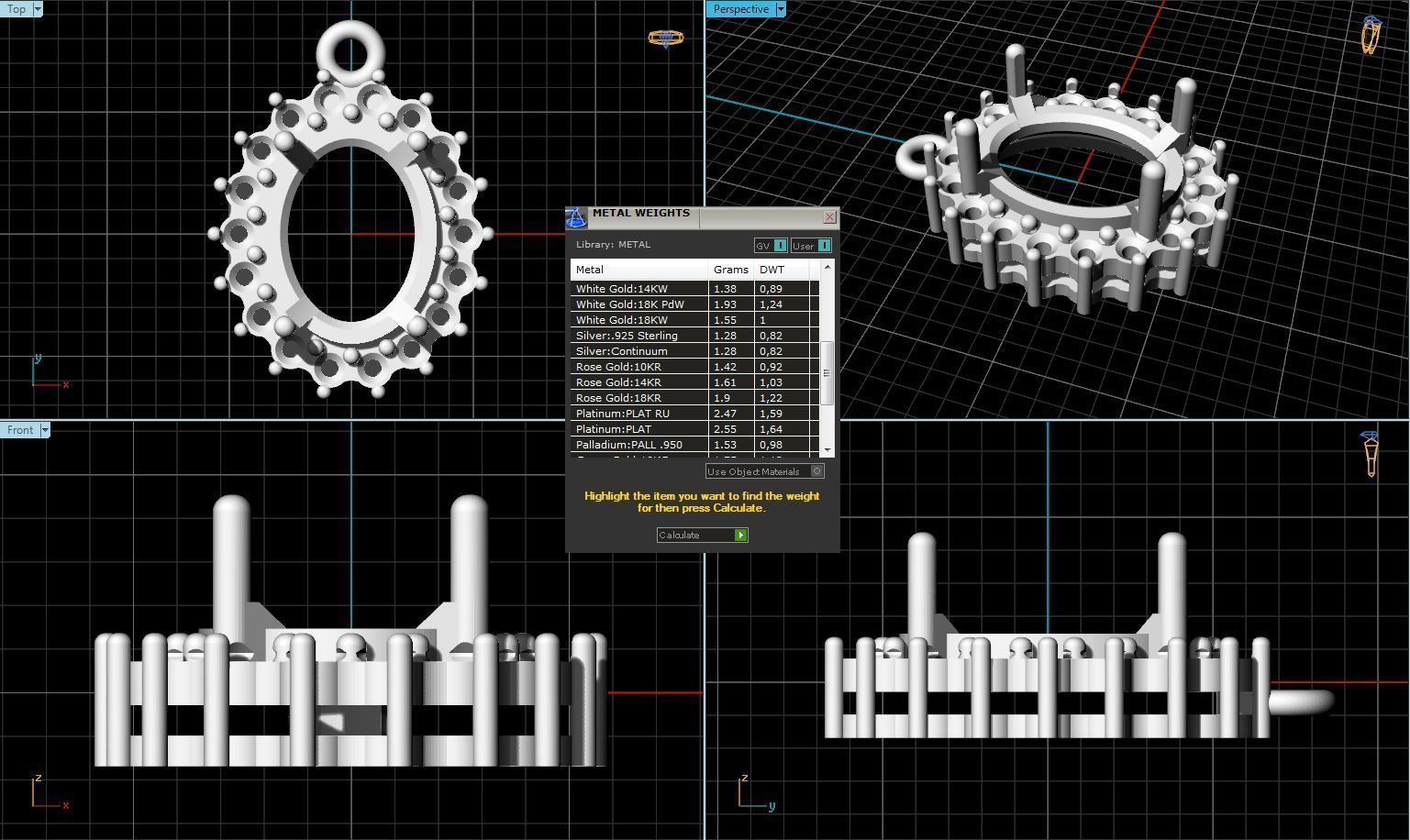Select the White Gold:18K PdW row
Viewport: 1410px width, 840px height.
click(x=694, y=304)
